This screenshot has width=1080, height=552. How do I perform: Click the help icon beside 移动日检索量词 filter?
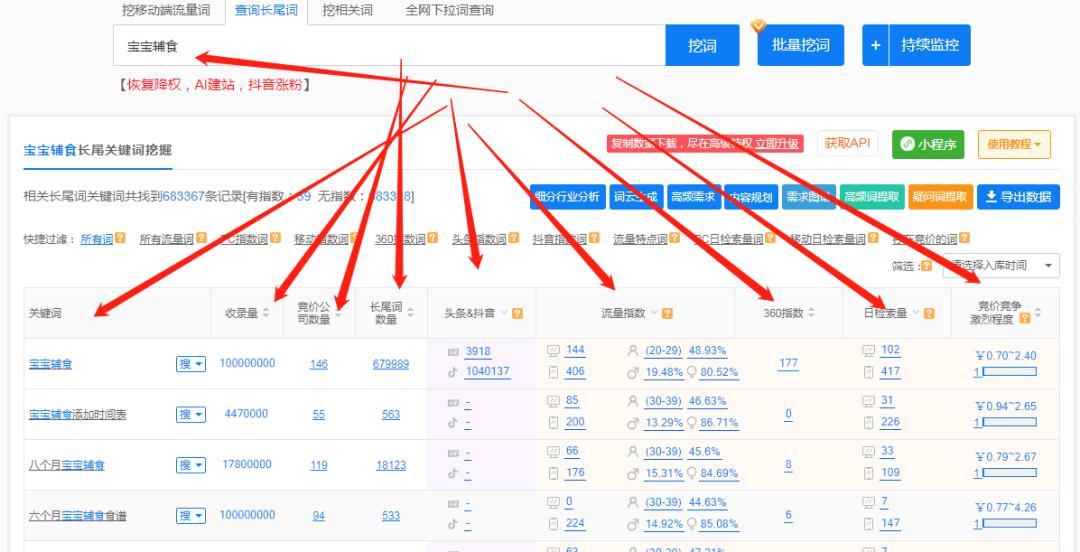(873, 238)
